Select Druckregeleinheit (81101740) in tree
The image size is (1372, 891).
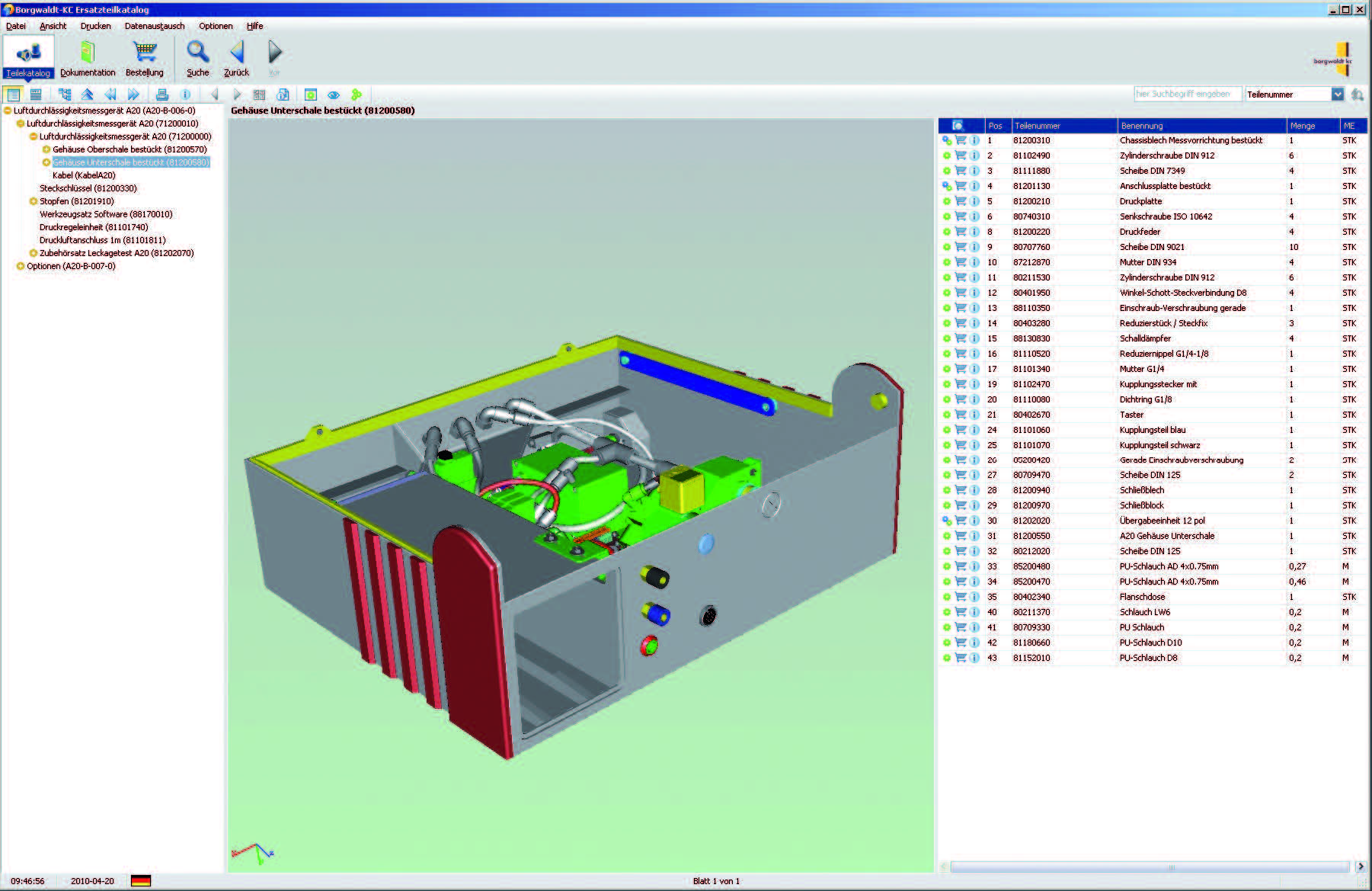click(94, 227)
